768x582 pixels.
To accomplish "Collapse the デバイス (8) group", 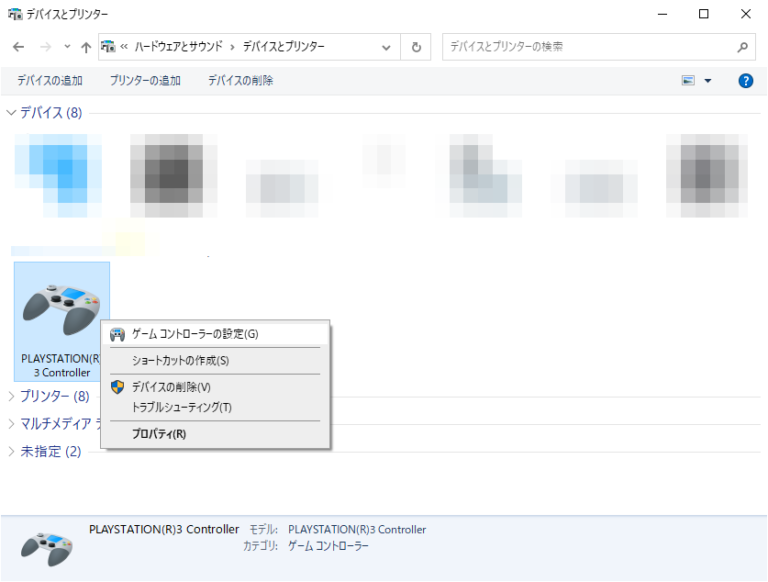I will pyautogui.click(x=11, y=113).
